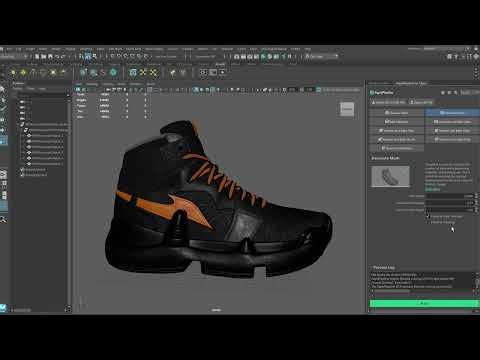Toggle the checked checkbox below the sliders
Screen dimensions: 480x360
(x=428, y=216)
